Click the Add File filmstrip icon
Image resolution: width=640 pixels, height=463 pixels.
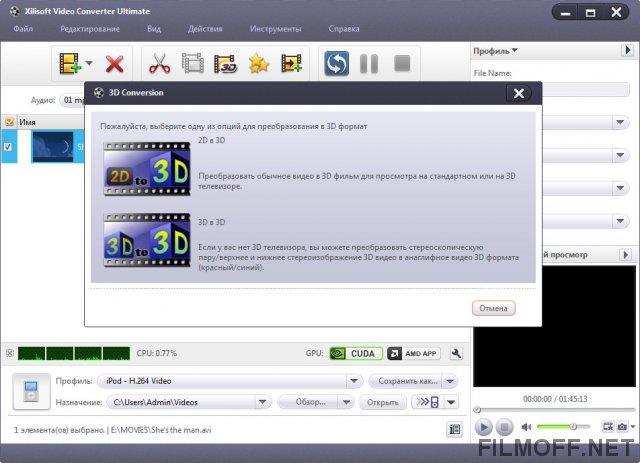tap(69, 63)
